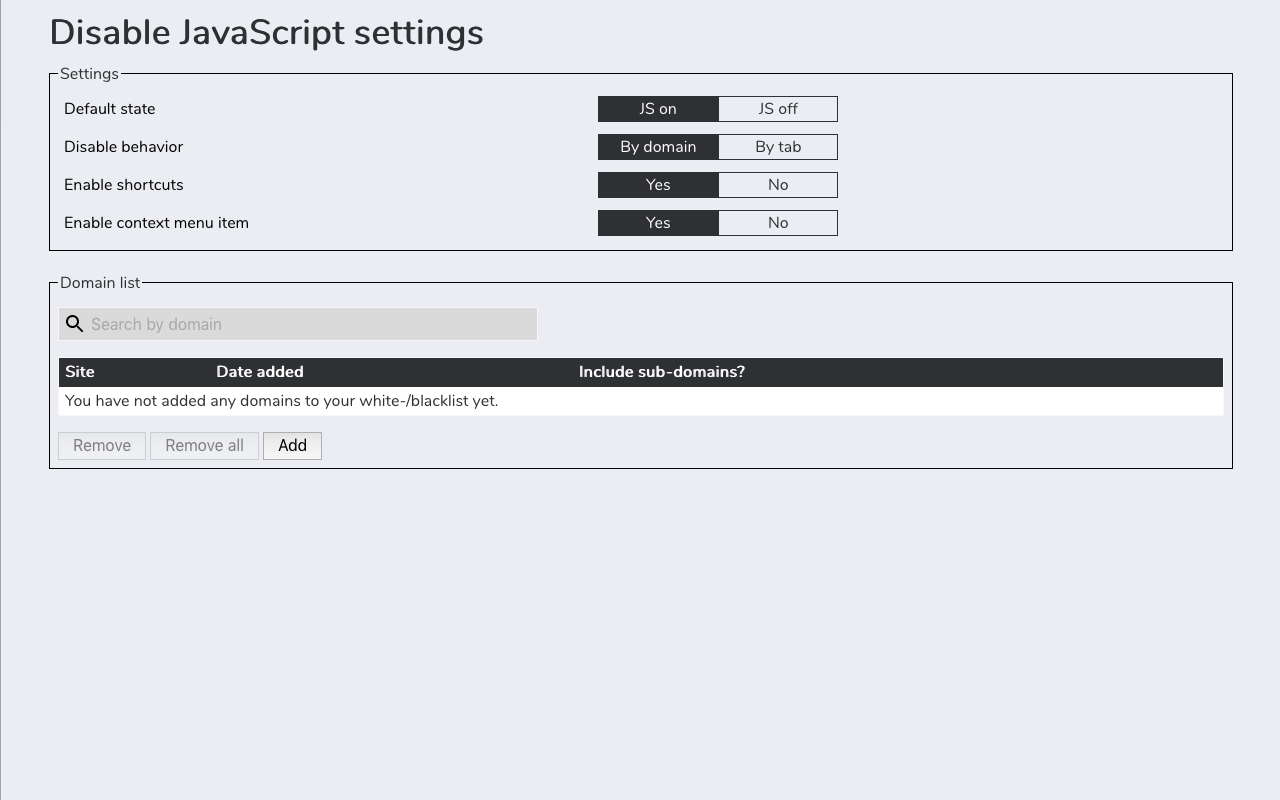1280x800 pixels.
Task: Select Yes for context menu item
Action: [x=658, y=223]
